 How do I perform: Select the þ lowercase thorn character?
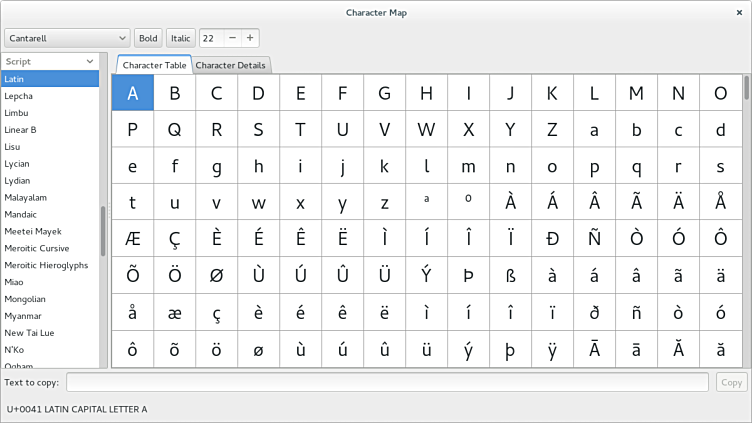coord(511,349)
